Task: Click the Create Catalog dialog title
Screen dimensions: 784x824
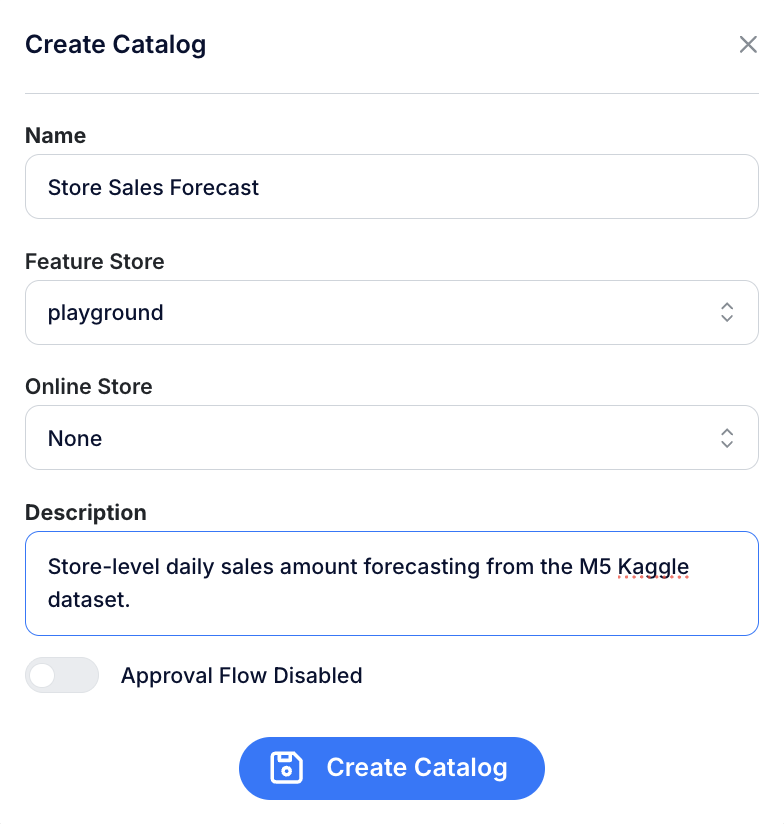Action: pyautogui.click(x=115, y=44)
